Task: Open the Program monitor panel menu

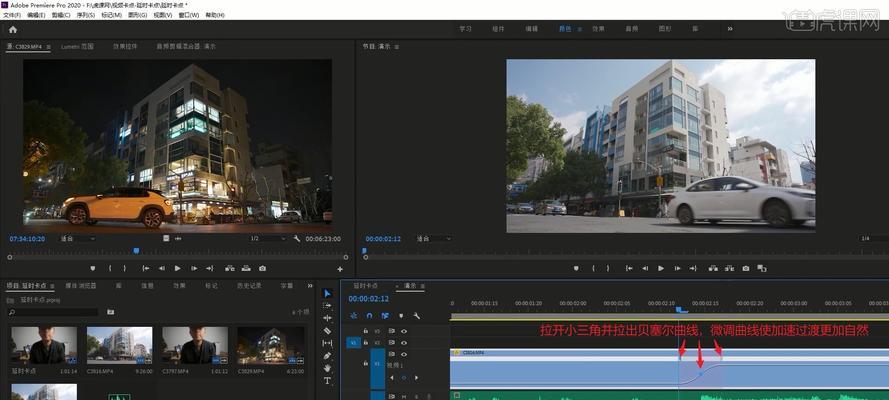Action: 397,47
